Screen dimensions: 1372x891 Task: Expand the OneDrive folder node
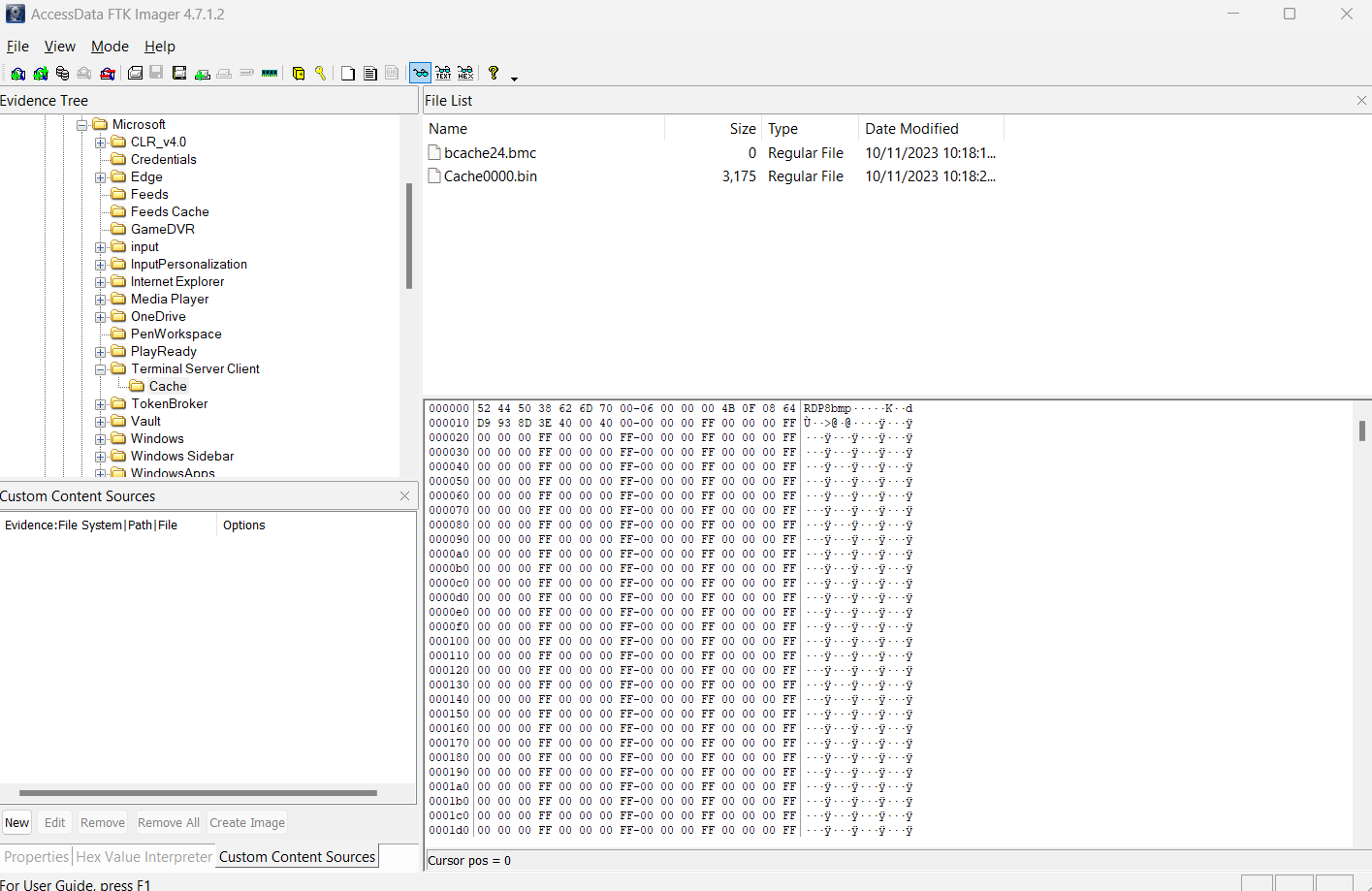(x=101, y=317)
